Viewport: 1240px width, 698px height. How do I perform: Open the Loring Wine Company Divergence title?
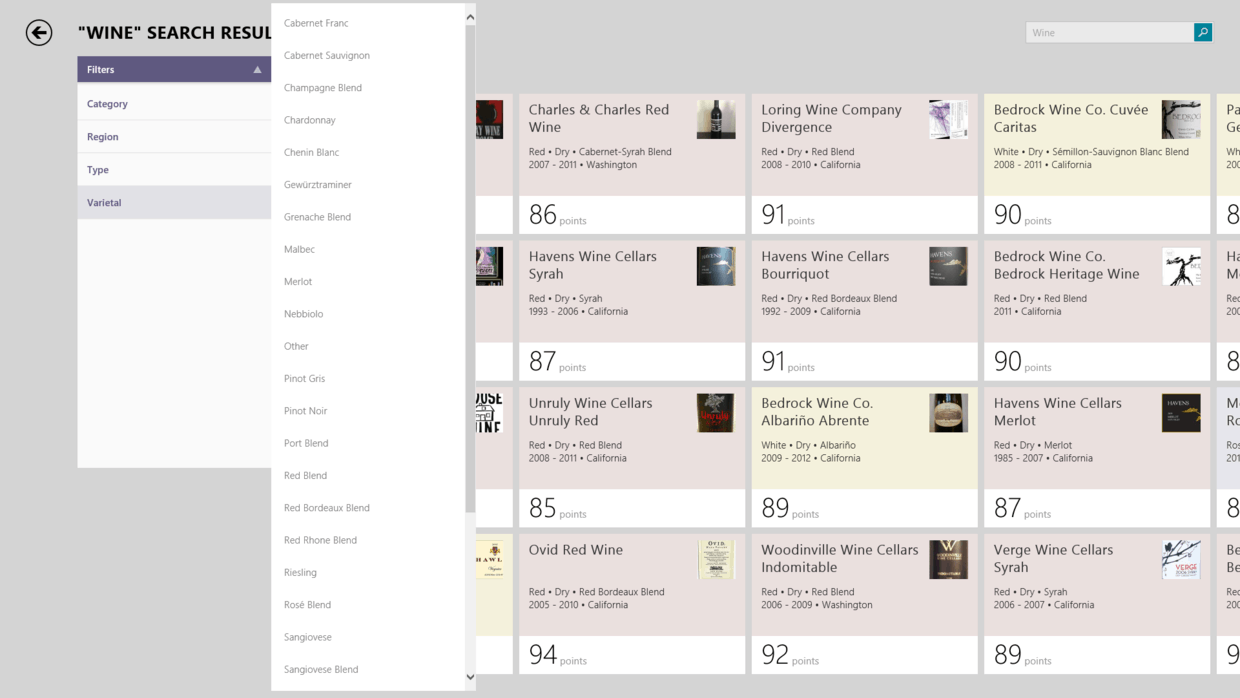click(x=831, y=118)
